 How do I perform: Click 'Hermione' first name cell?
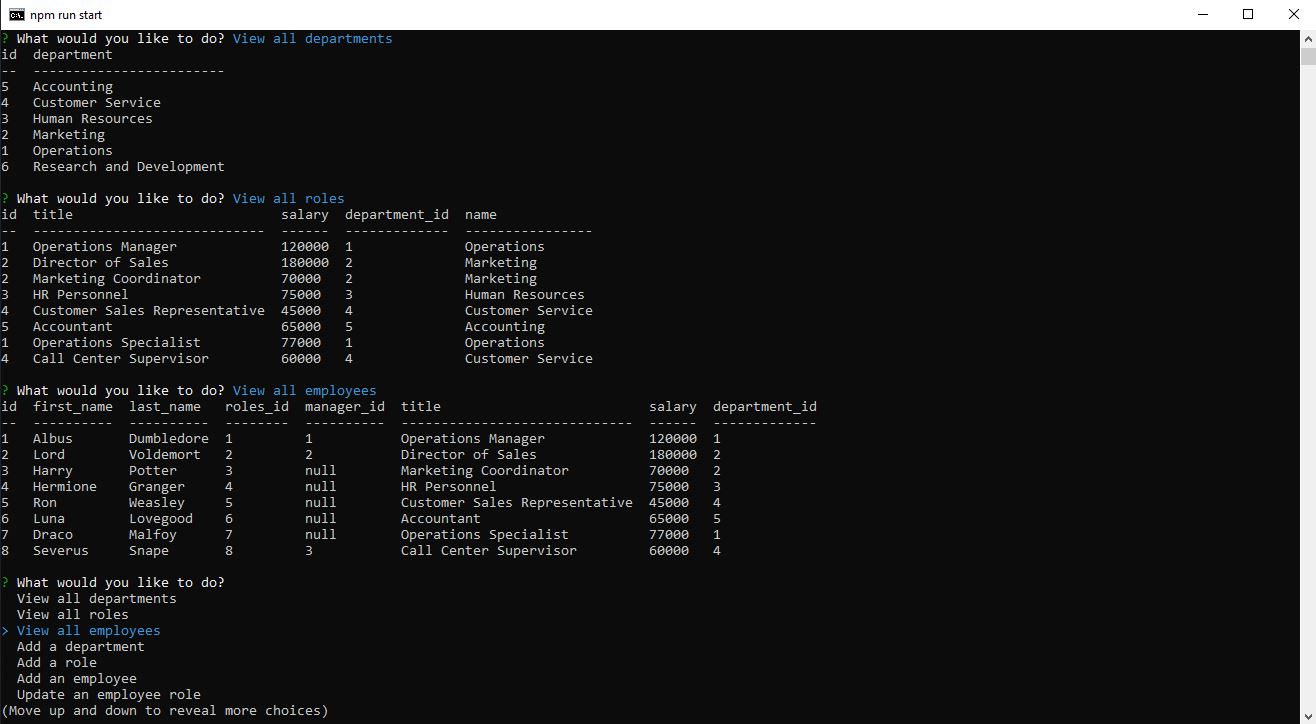64,487
